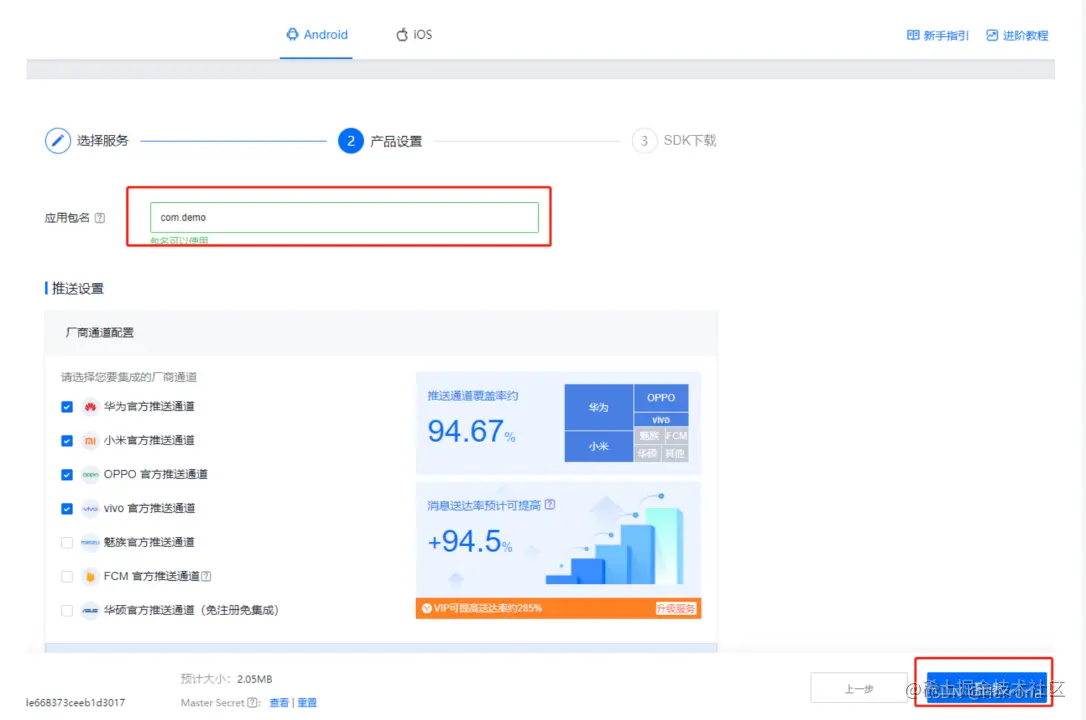Click the 预计大小 2.05MB text
The image size is (1086, 720).
click(226, 679)
